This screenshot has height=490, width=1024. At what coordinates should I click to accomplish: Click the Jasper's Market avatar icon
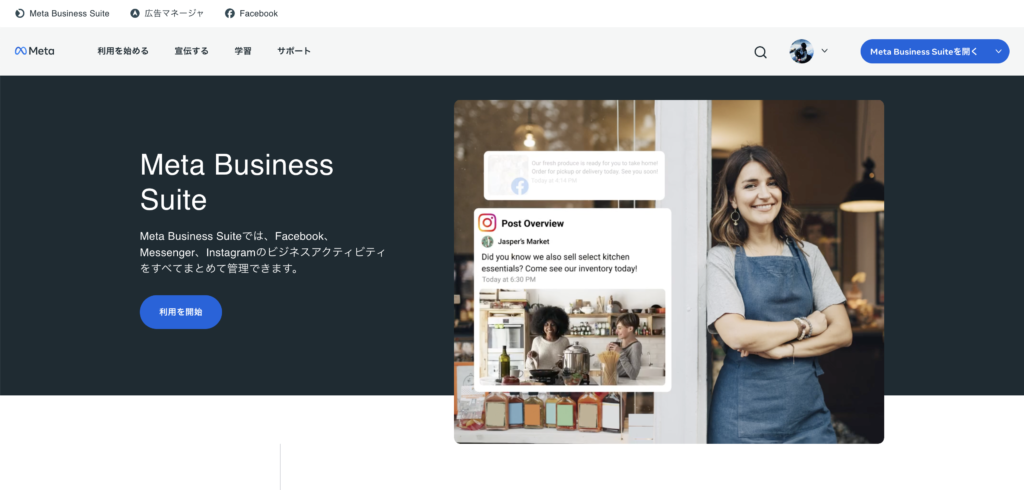pyautogui.click(x=488, y=242)
